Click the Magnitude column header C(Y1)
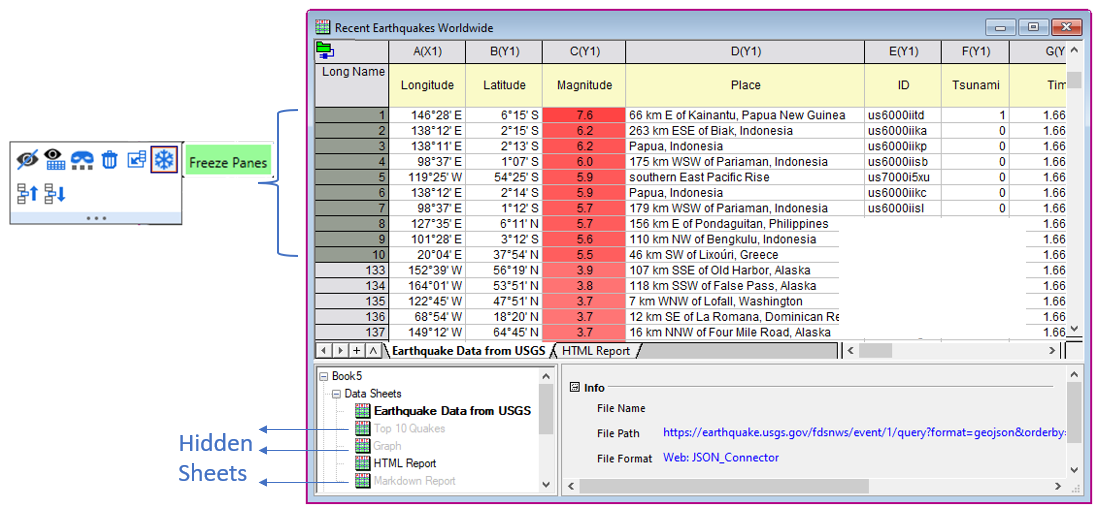 pos(584,51)
